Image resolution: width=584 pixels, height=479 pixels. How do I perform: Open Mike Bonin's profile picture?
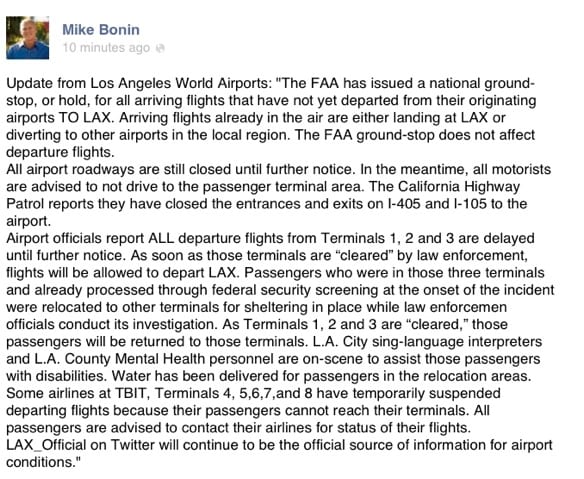click(x=28, y=38)
